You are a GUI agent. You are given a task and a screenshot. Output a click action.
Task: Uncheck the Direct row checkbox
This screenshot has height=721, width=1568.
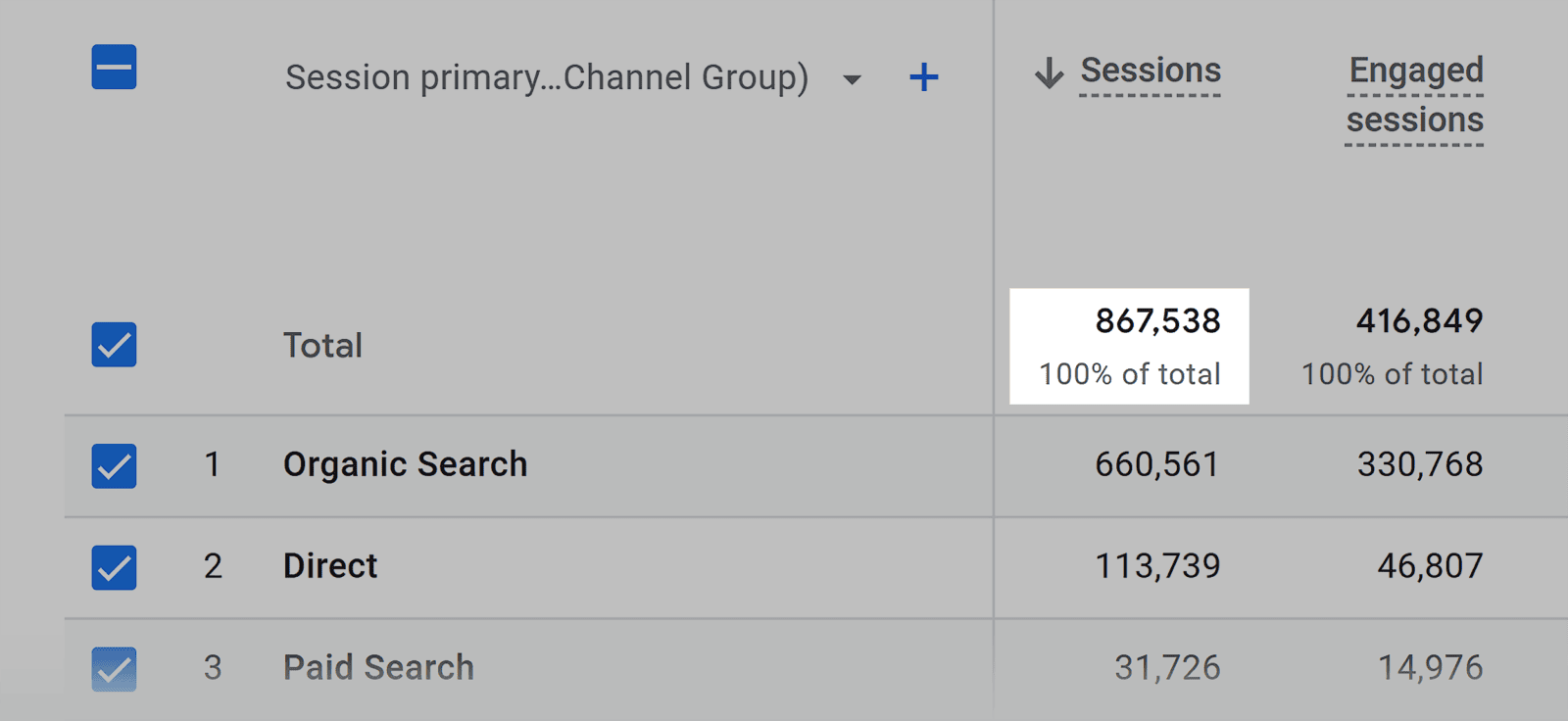tap(113, 567)
